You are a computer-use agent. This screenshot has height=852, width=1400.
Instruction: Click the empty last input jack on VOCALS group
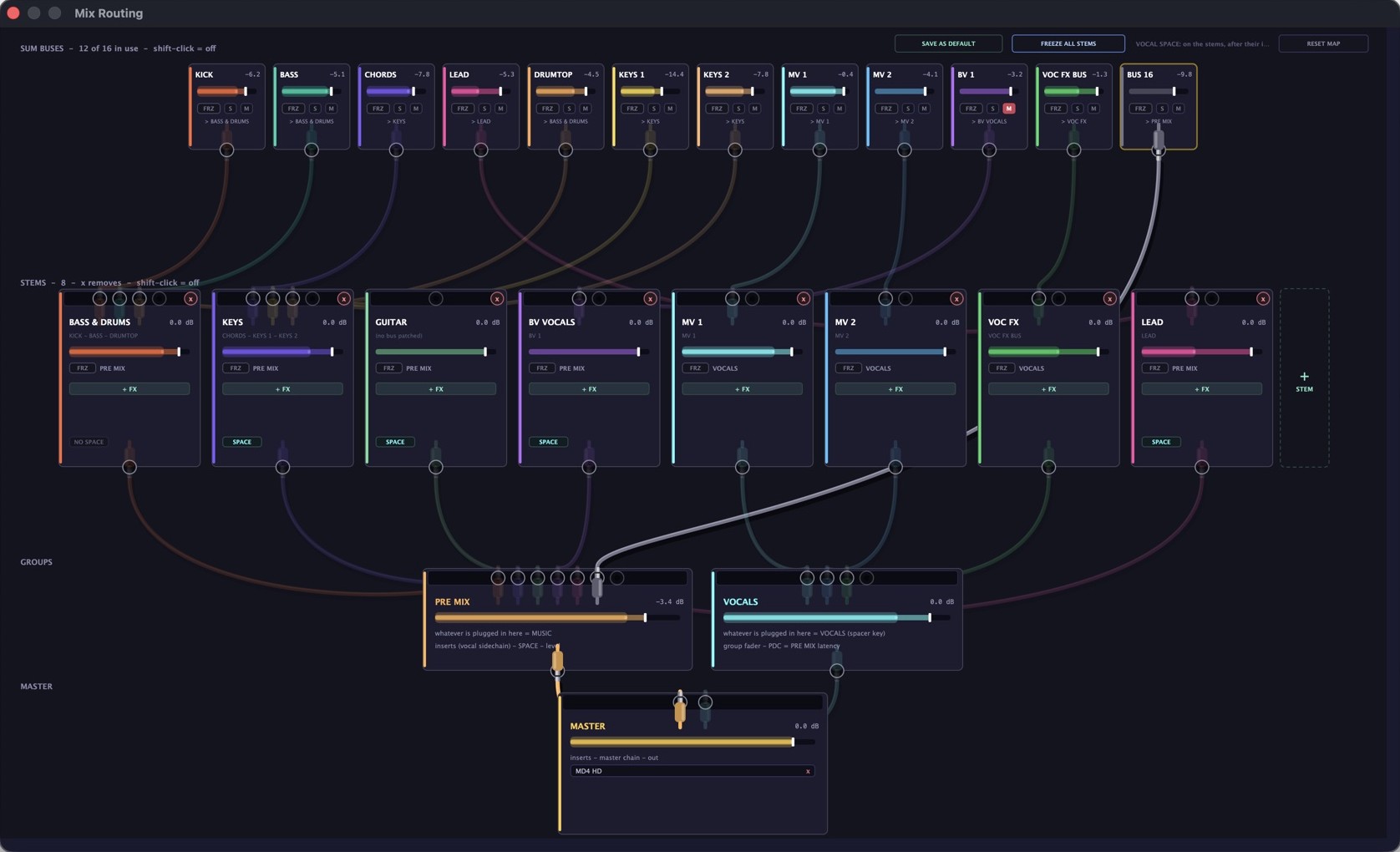click(866, 578)
